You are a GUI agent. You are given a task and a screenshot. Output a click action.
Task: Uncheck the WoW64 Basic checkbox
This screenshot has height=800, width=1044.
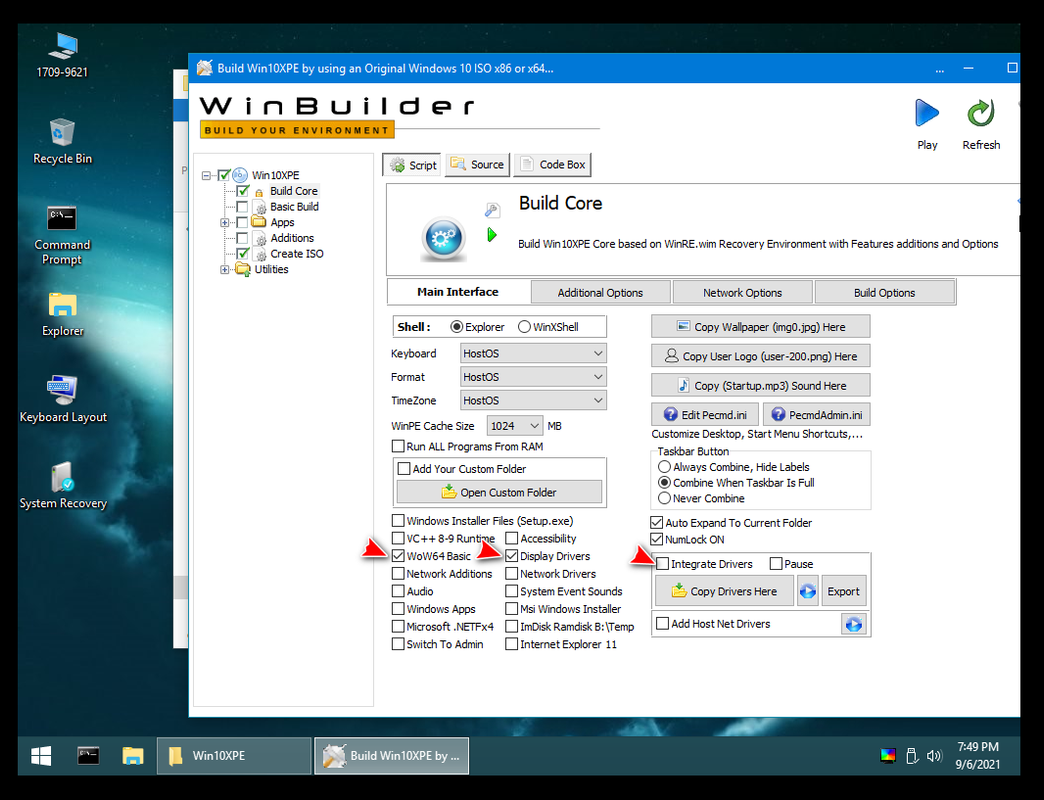[398, 555]
